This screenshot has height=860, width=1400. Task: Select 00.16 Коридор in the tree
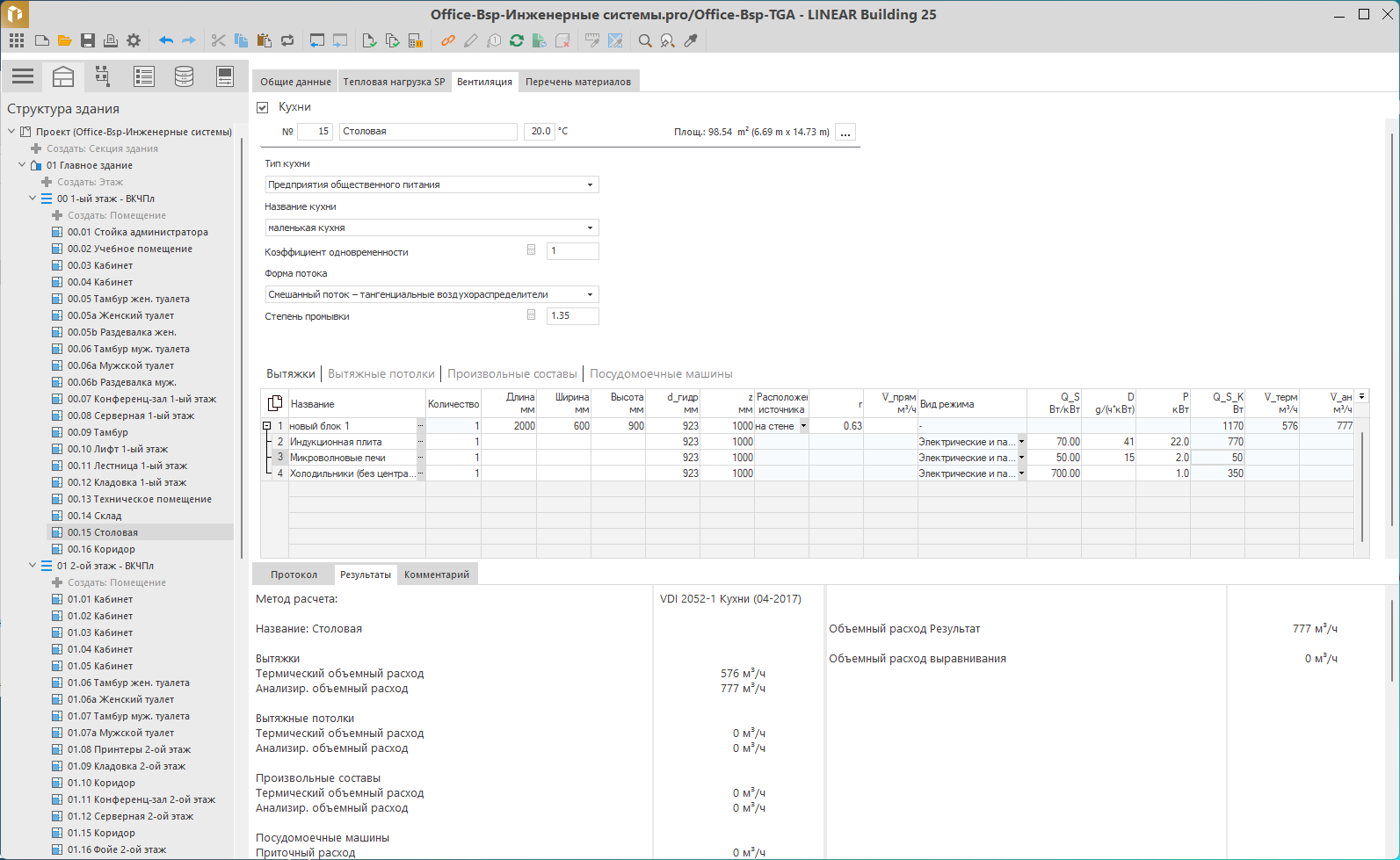click(101, 549)
